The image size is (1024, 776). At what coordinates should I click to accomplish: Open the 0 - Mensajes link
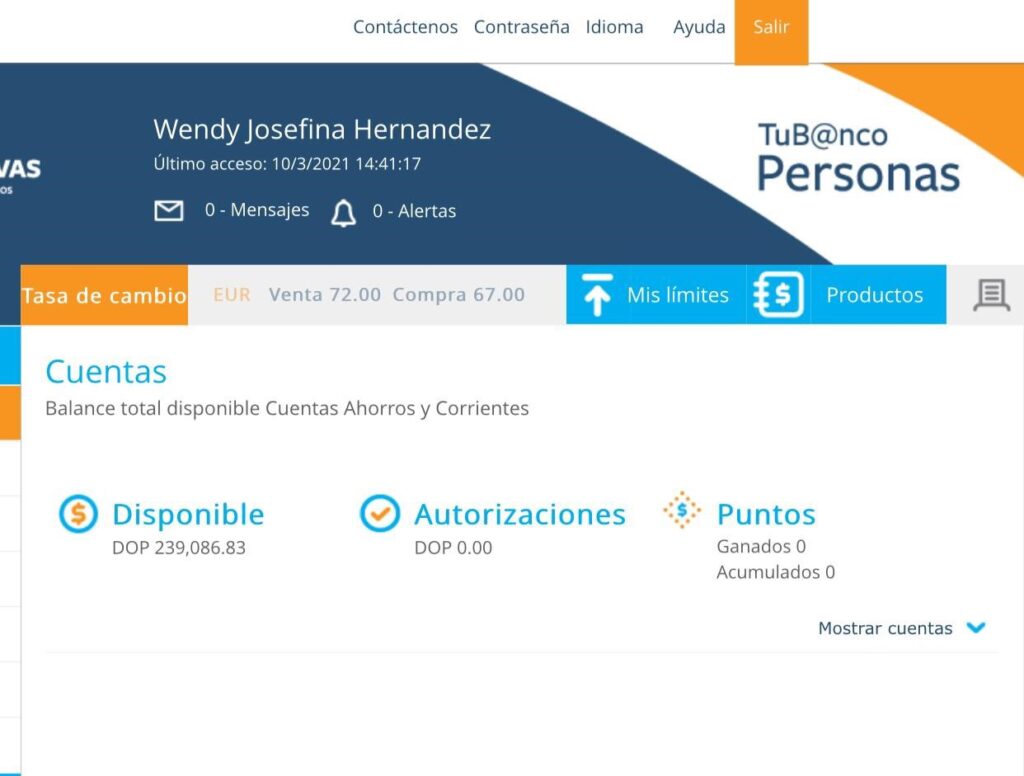(257, 210)
